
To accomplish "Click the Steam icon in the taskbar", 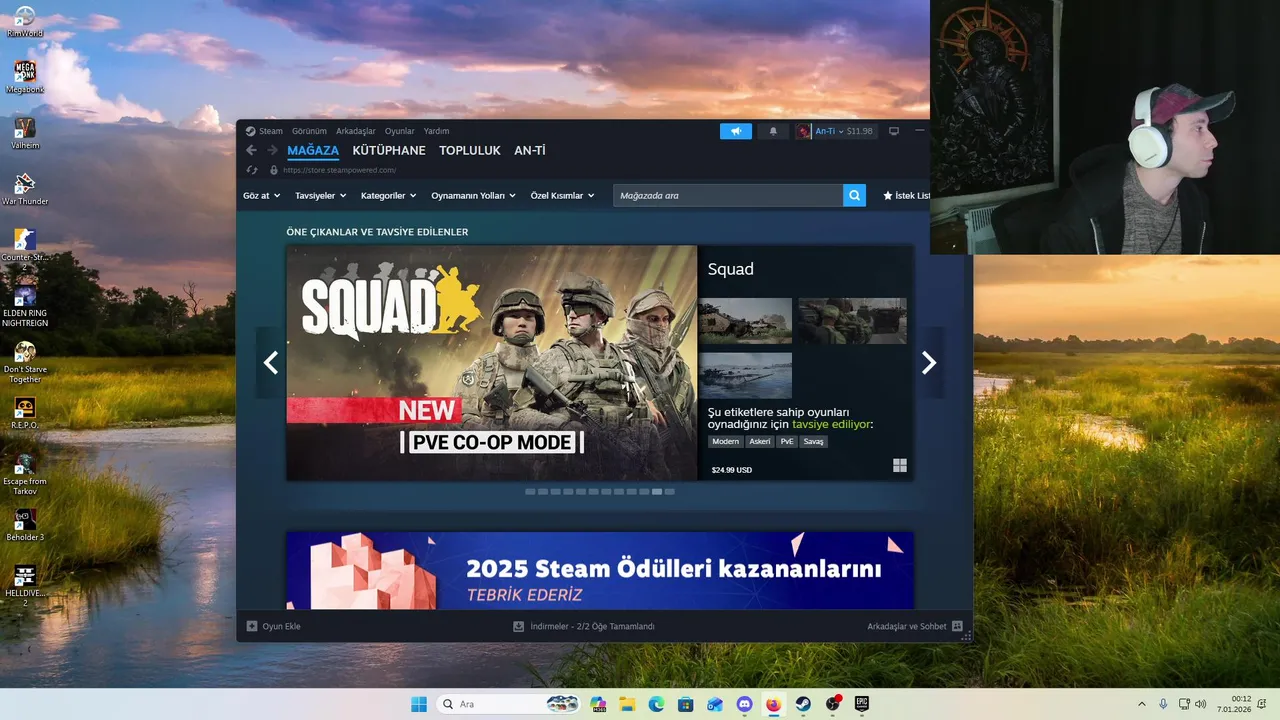I will tap(803, 704).
